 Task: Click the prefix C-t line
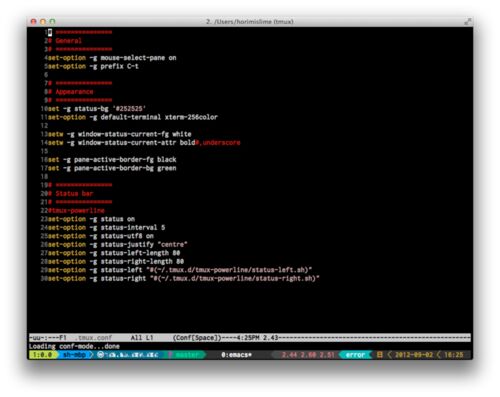[93, 66]
